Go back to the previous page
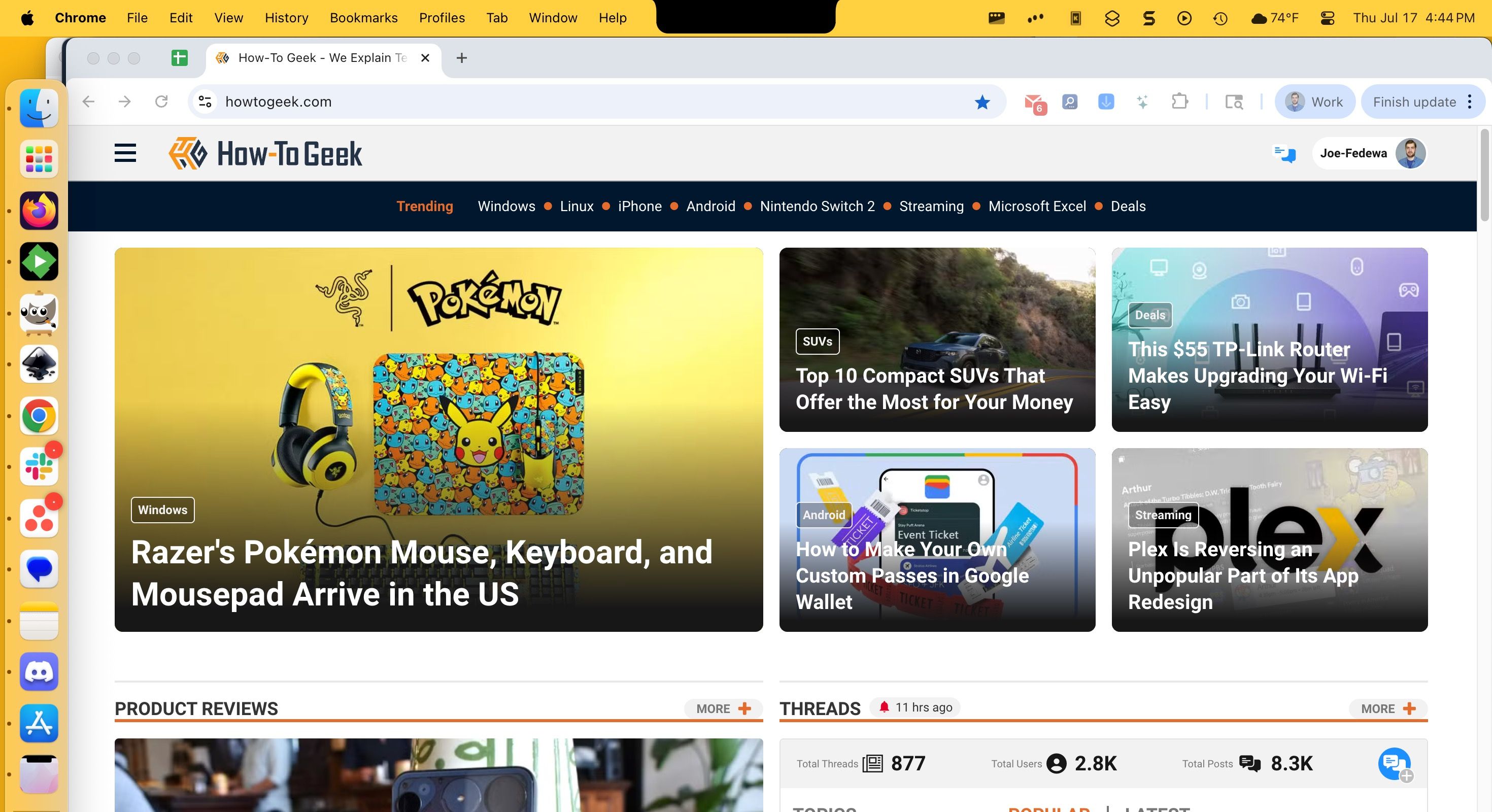This screenshot has height=812, width=1492. tap(88, 102)
